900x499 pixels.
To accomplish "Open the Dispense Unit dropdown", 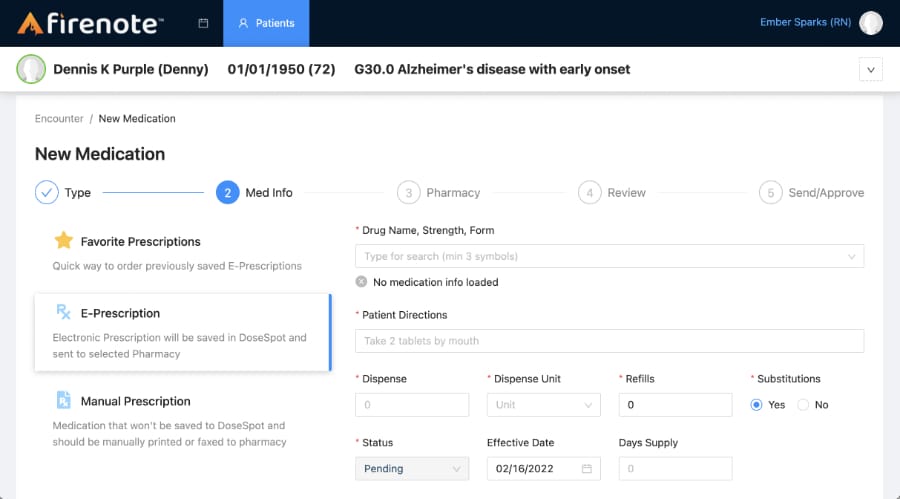I will [544, 405].
